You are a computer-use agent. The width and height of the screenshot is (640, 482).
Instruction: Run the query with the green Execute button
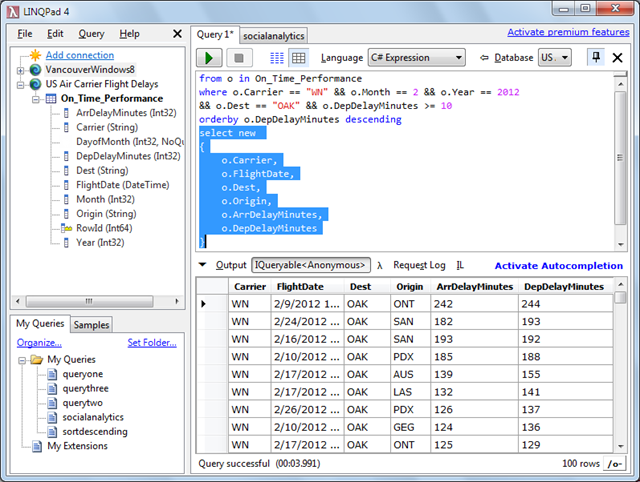(x=209, y=58)
